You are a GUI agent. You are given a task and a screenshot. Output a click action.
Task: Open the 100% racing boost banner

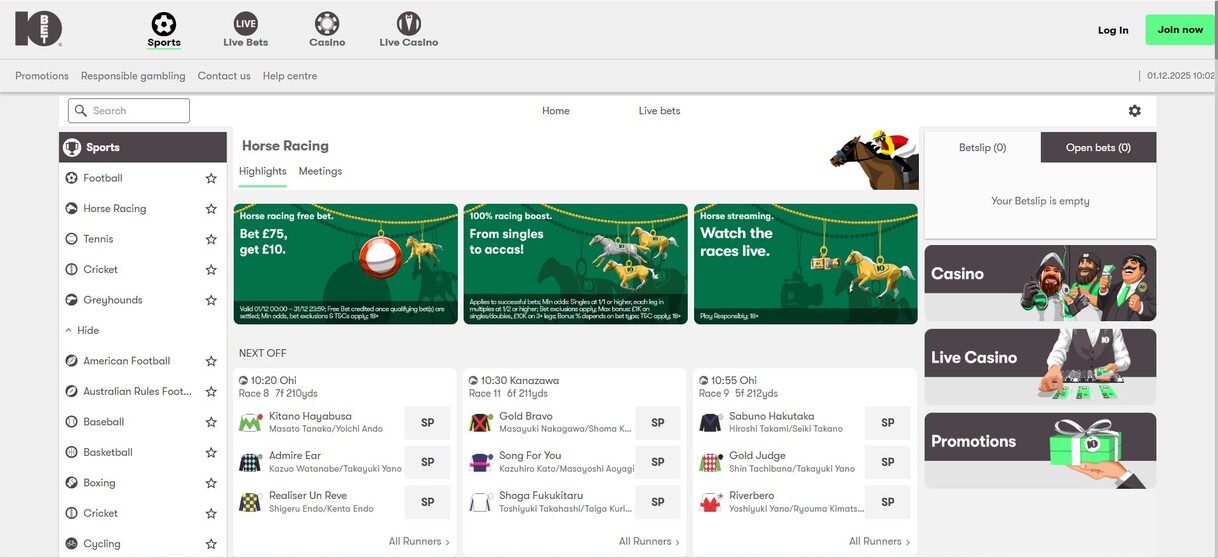575,264
